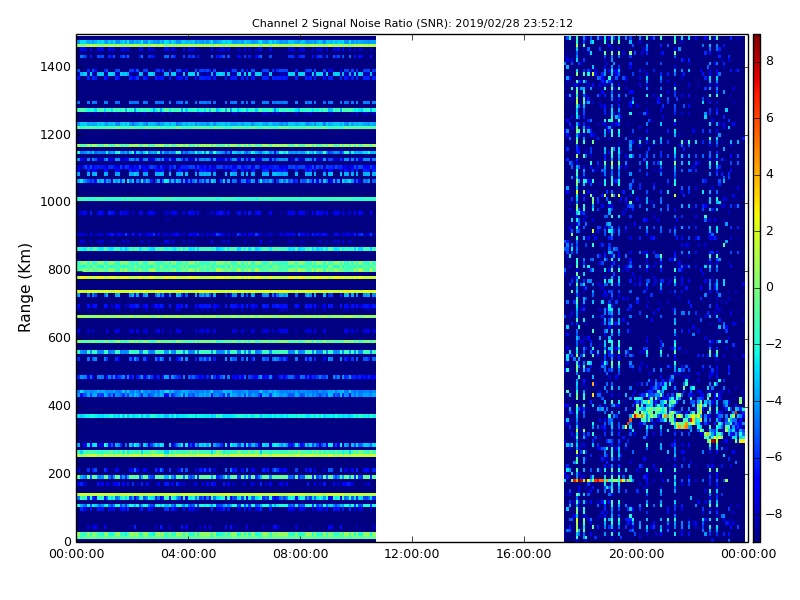
Task: Click the white data gap around 14:00:00
Action: [470, 288]
